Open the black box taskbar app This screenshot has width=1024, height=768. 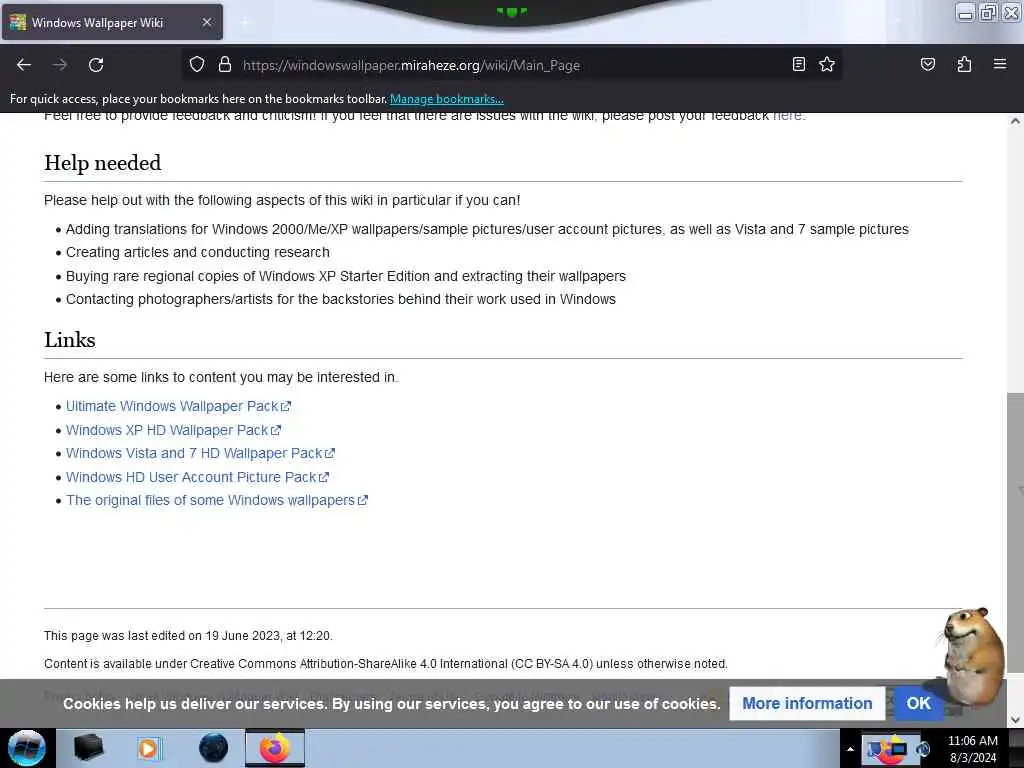[x=88, y=748]
